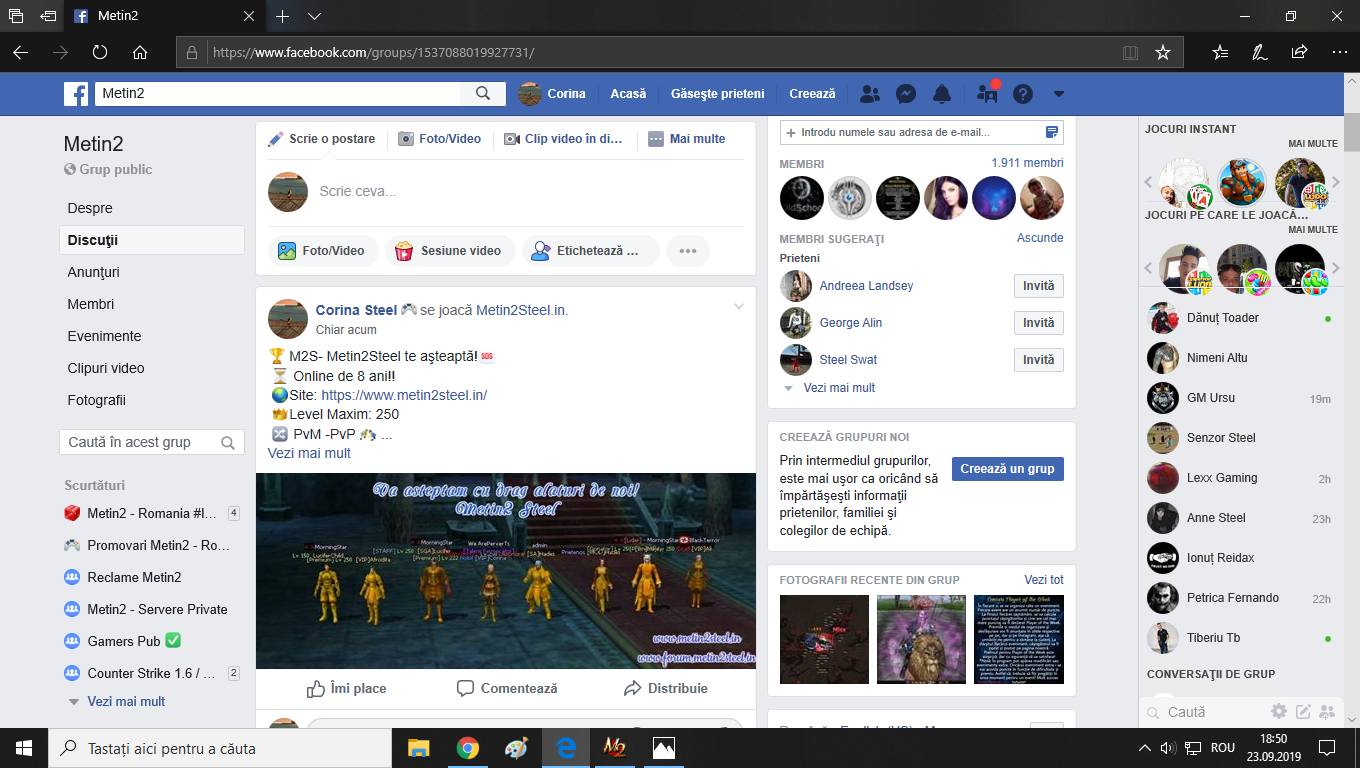Invite George Alin to the group
The image size is (1360, 768).
point(1038,323)
